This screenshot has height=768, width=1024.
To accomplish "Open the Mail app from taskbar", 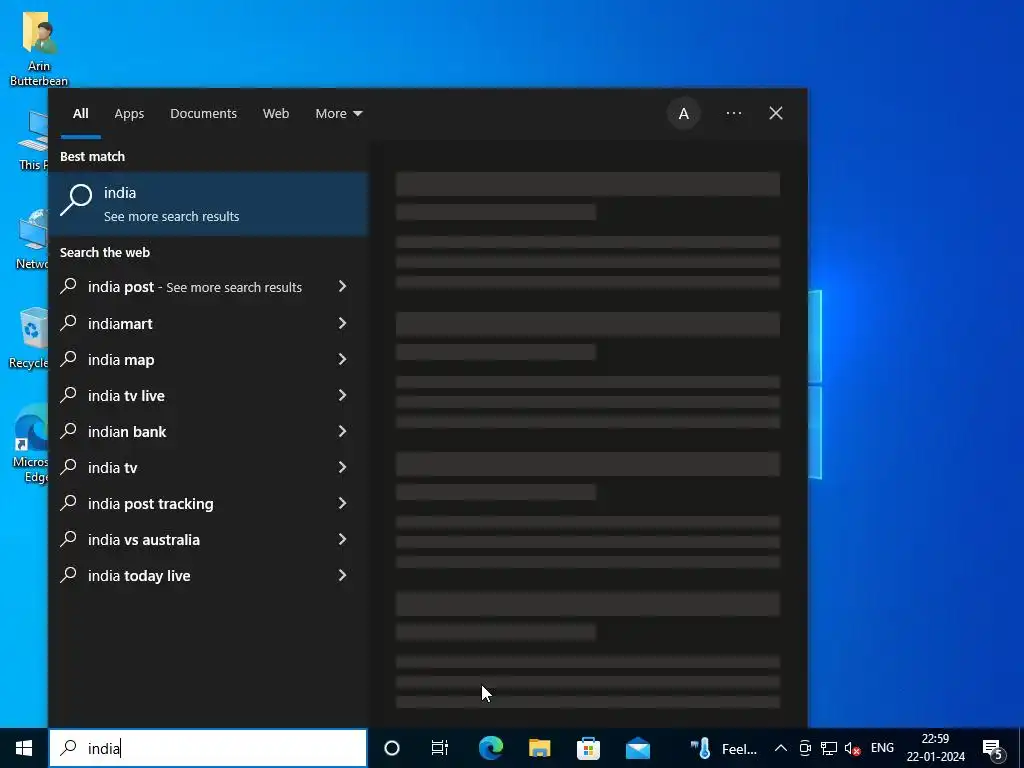I will (x=637, y=748).
